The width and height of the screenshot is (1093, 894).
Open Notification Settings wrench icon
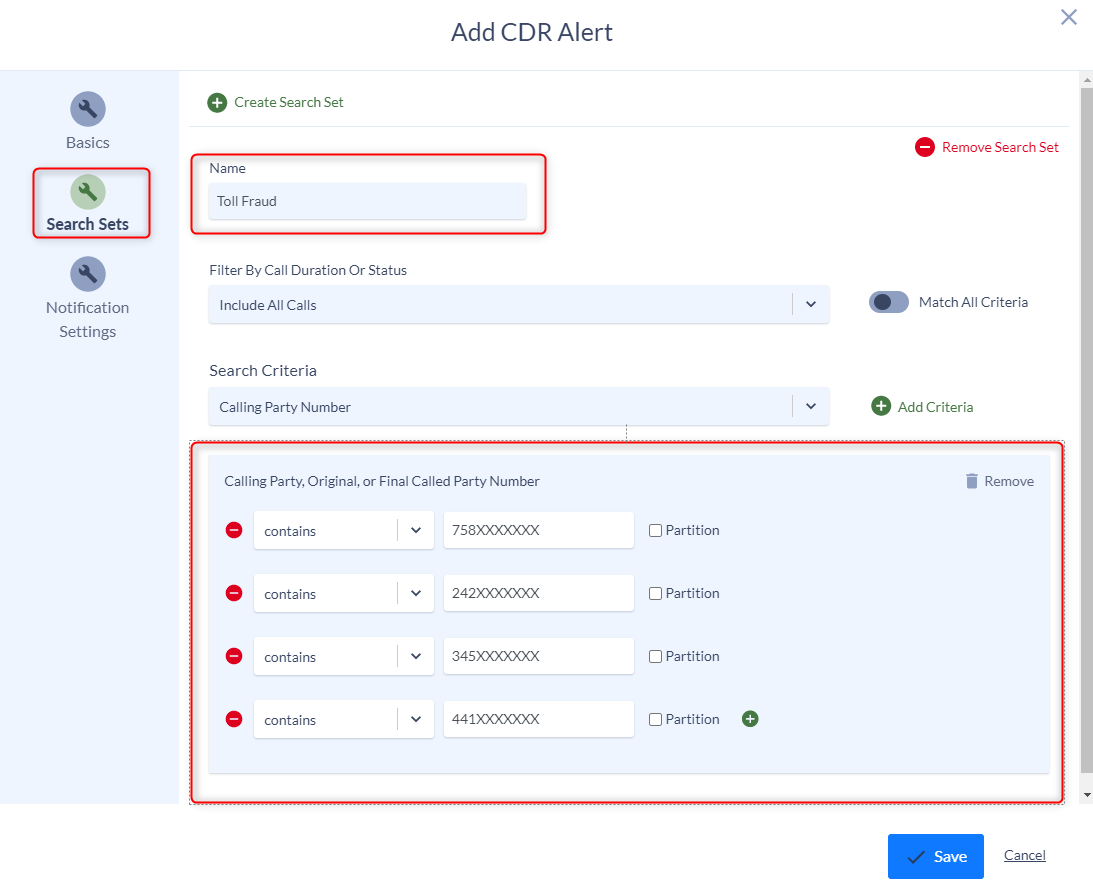pos(88,274)
